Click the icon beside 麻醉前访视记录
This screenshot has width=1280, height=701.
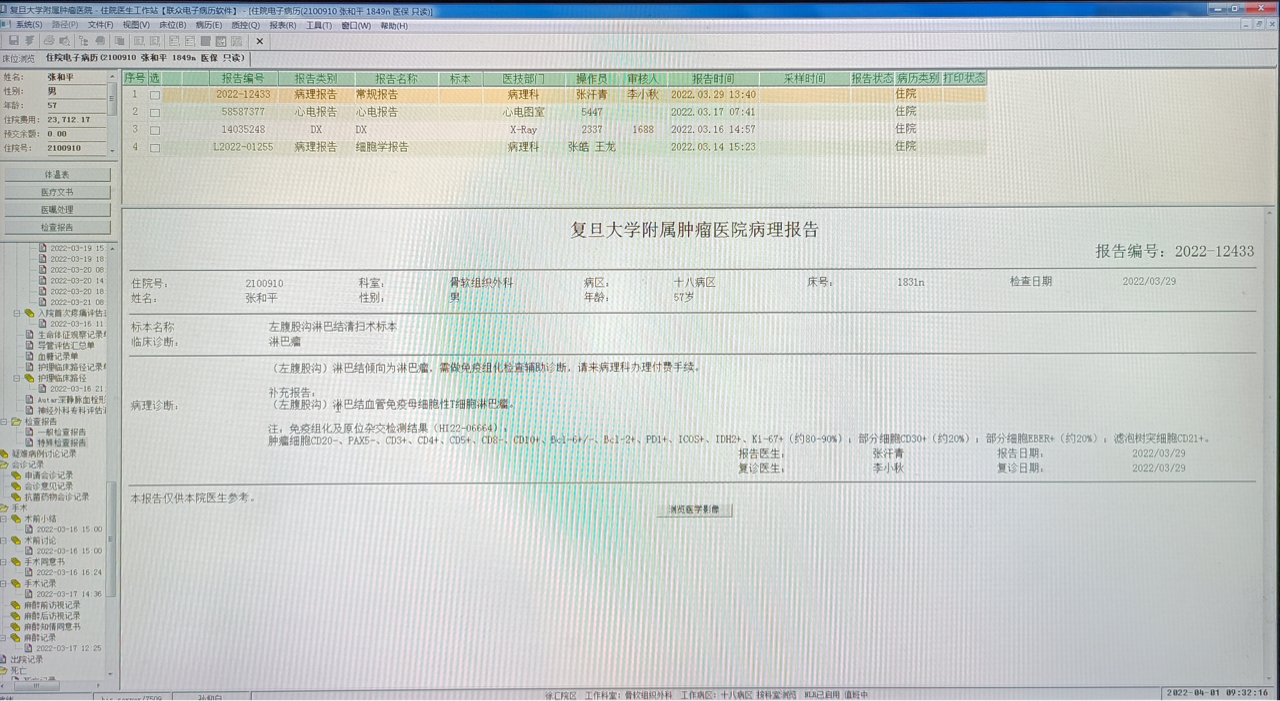17,605
